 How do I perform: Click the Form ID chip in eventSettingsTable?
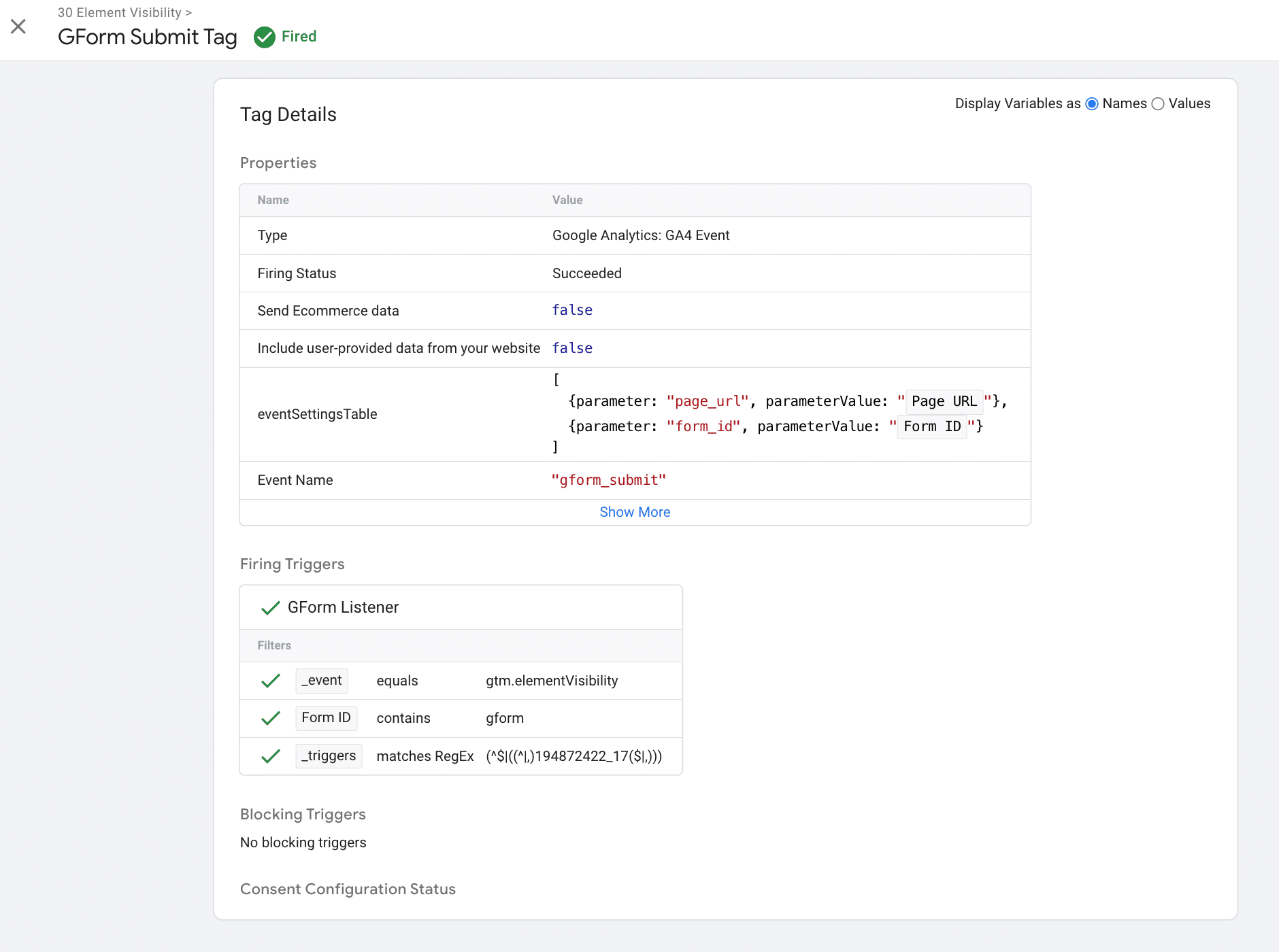(x=932, y=426)
